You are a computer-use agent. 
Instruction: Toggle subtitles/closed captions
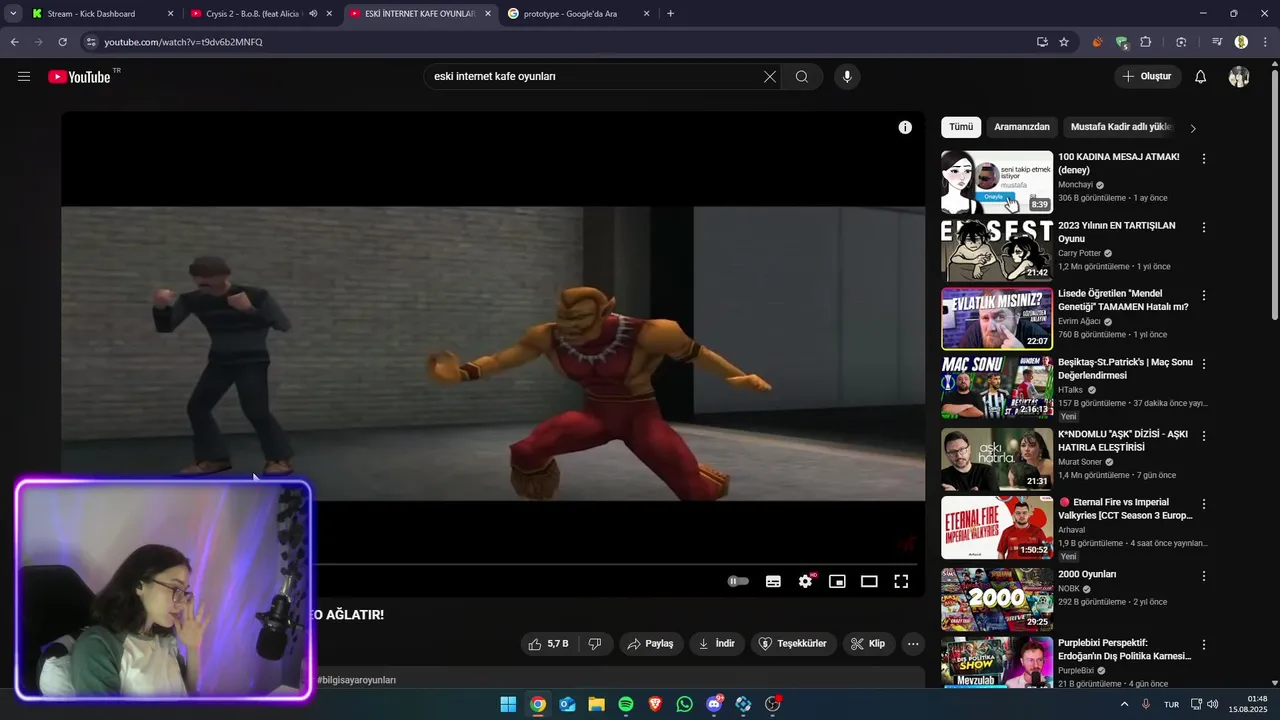[x=773, y=581]
